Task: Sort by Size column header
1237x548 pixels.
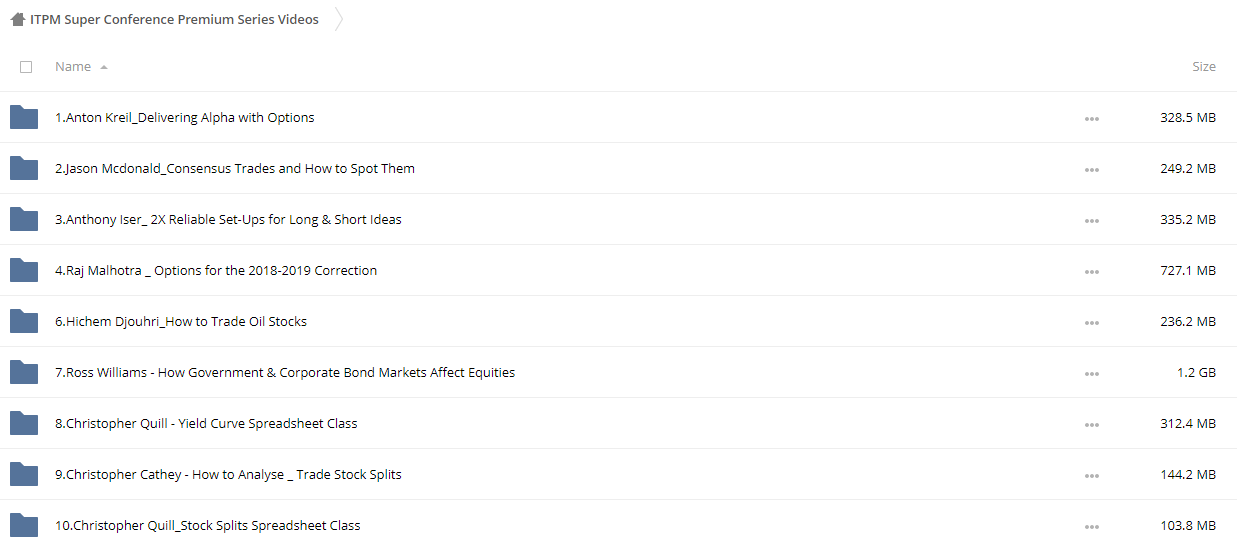Action: (1204, 66)
